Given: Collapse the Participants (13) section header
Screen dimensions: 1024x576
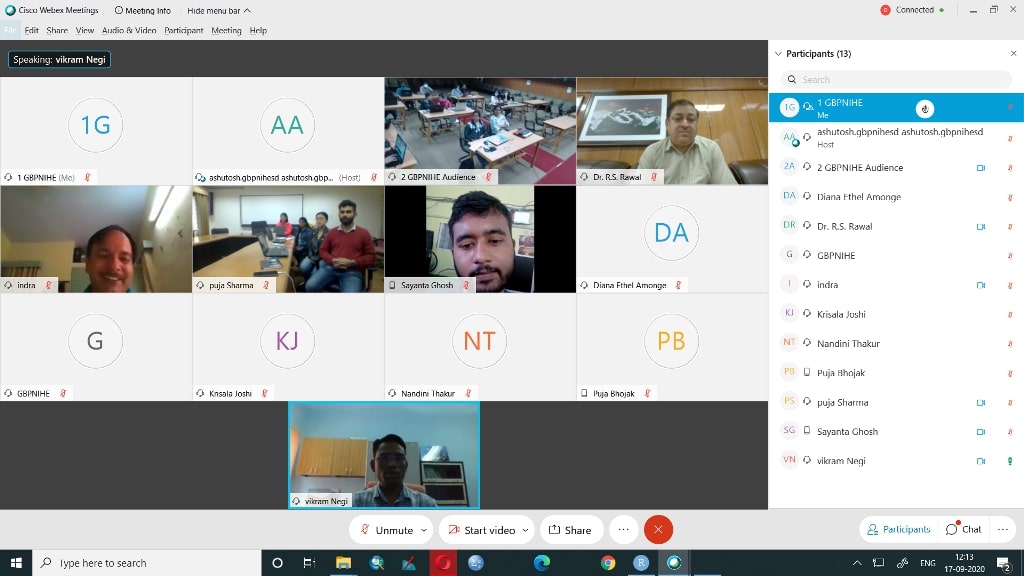Looking at the screenshot, I should click(x=779, y=54).
